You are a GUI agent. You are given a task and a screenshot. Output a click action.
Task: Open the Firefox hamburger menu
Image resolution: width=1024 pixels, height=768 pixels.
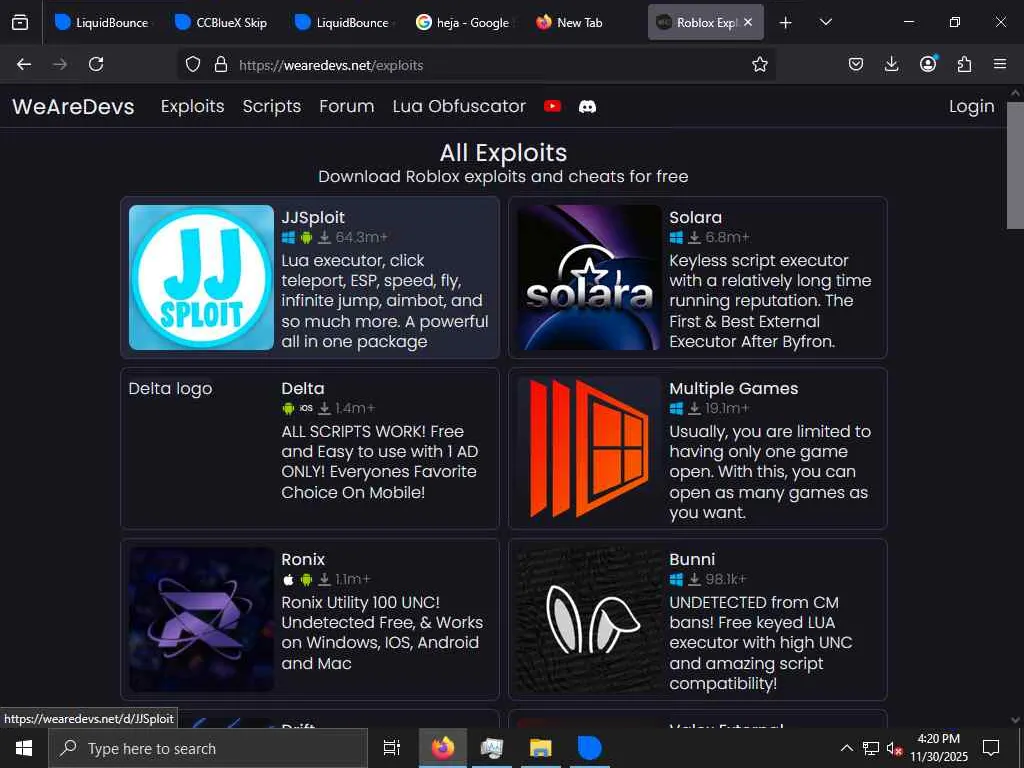pyautogui.click(x=1000, y=64)
